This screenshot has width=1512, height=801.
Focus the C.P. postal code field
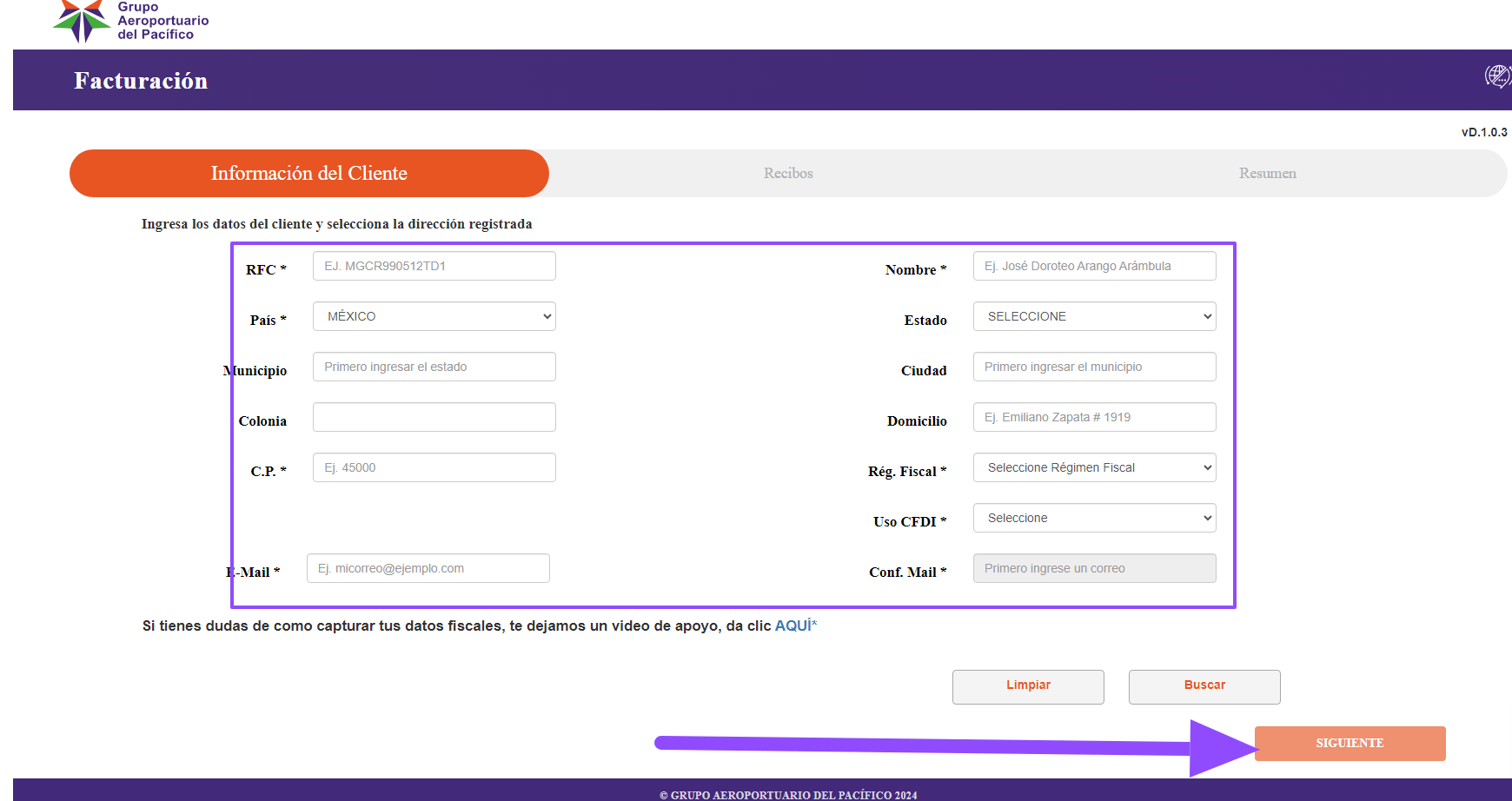click(x=434, y=467)
